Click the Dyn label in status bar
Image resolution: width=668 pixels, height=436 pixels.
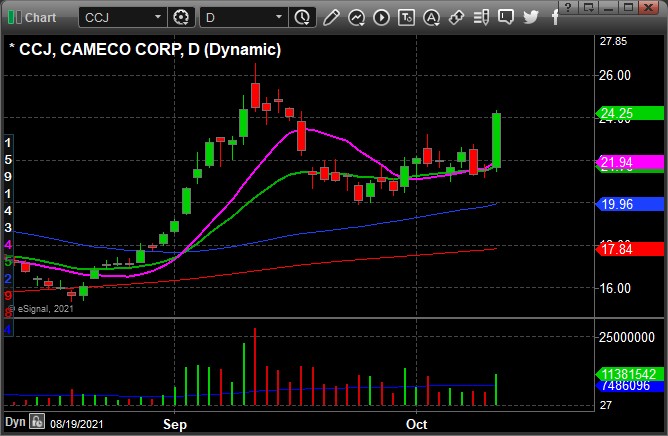[x=15, y=422]
